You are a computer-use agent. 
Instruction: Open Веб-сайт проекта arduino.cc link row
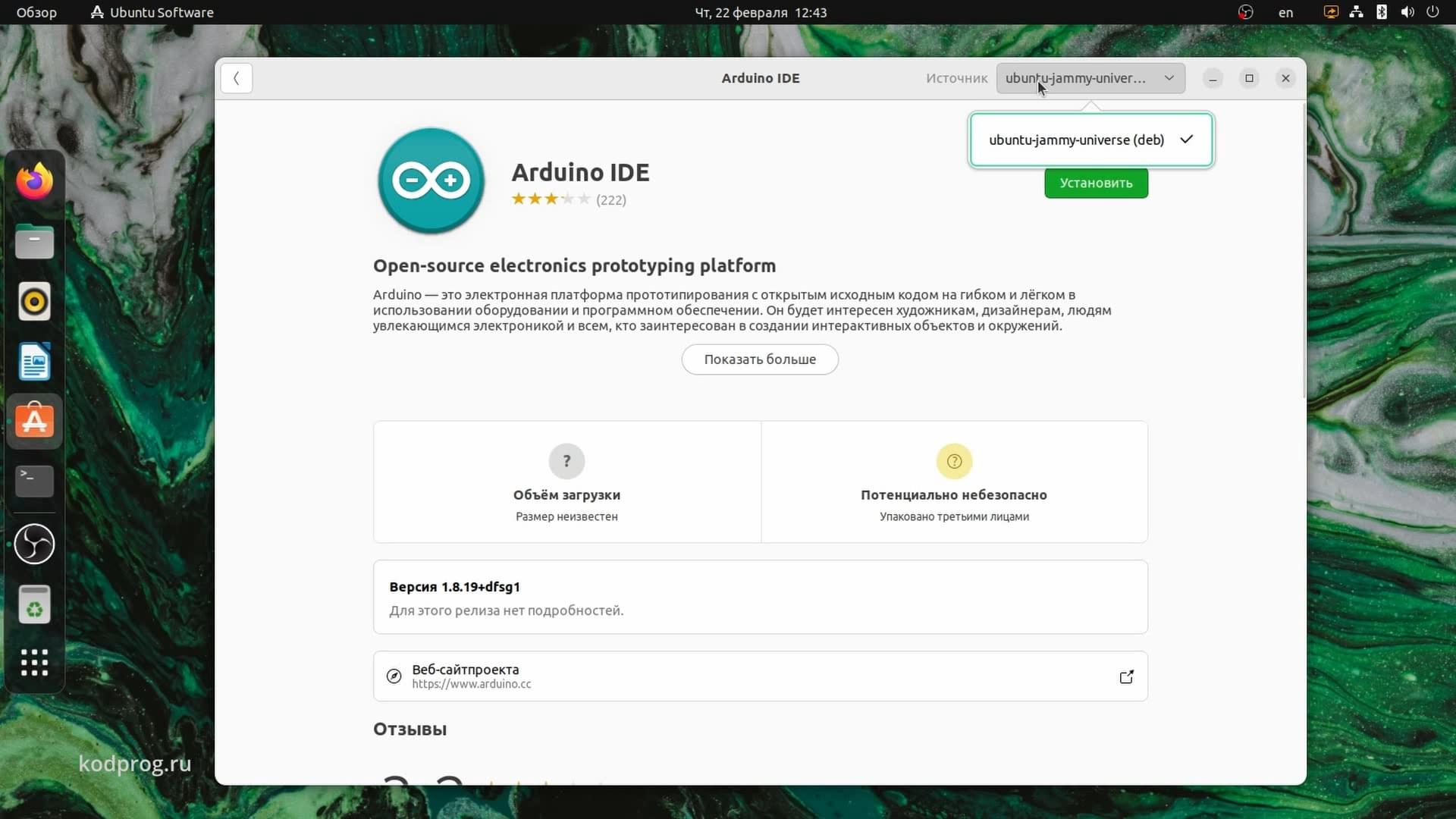(x=761, y=676)
